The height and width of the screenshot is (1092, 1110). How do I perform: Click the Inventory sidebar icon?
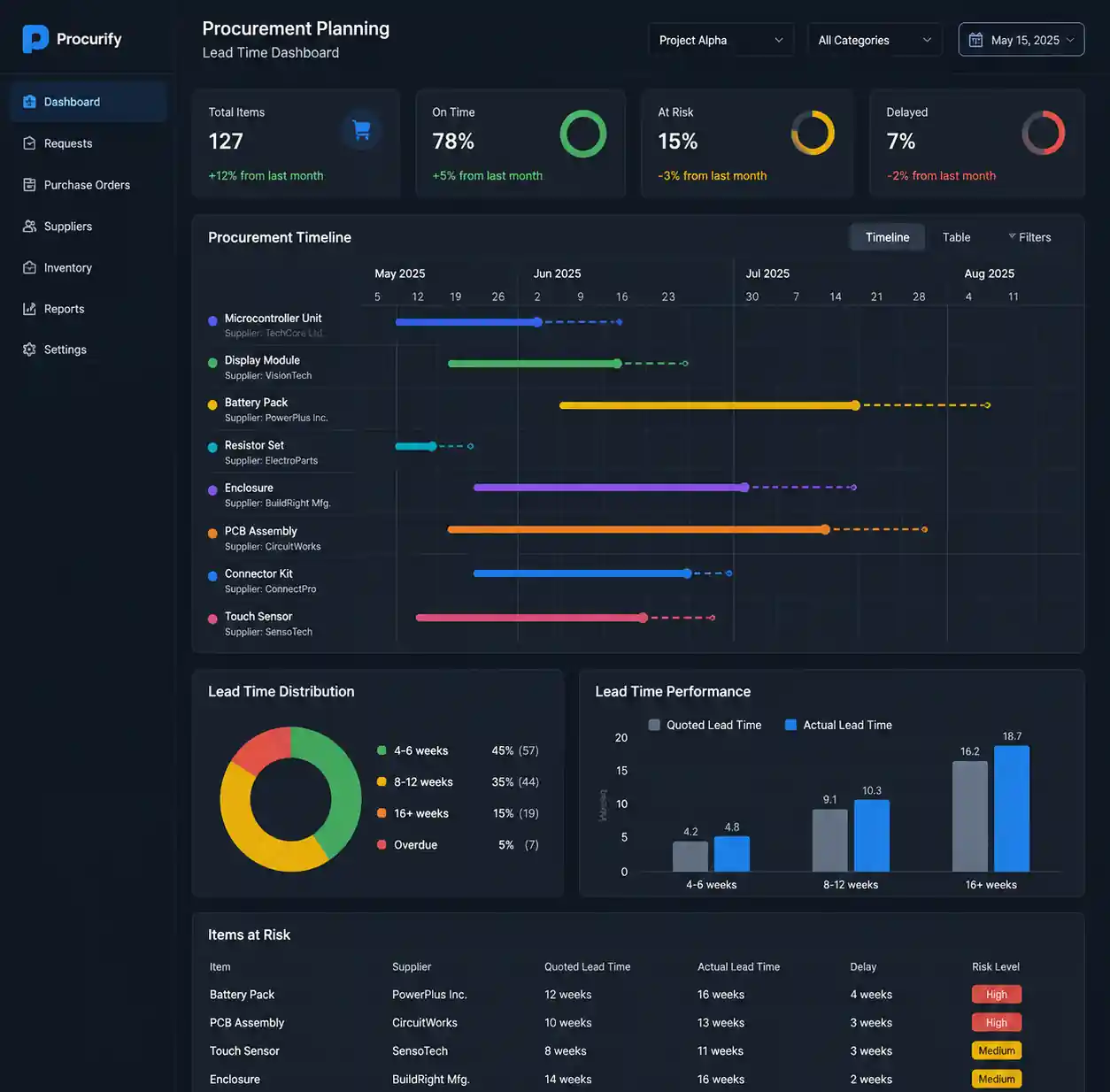pos(29,267)
